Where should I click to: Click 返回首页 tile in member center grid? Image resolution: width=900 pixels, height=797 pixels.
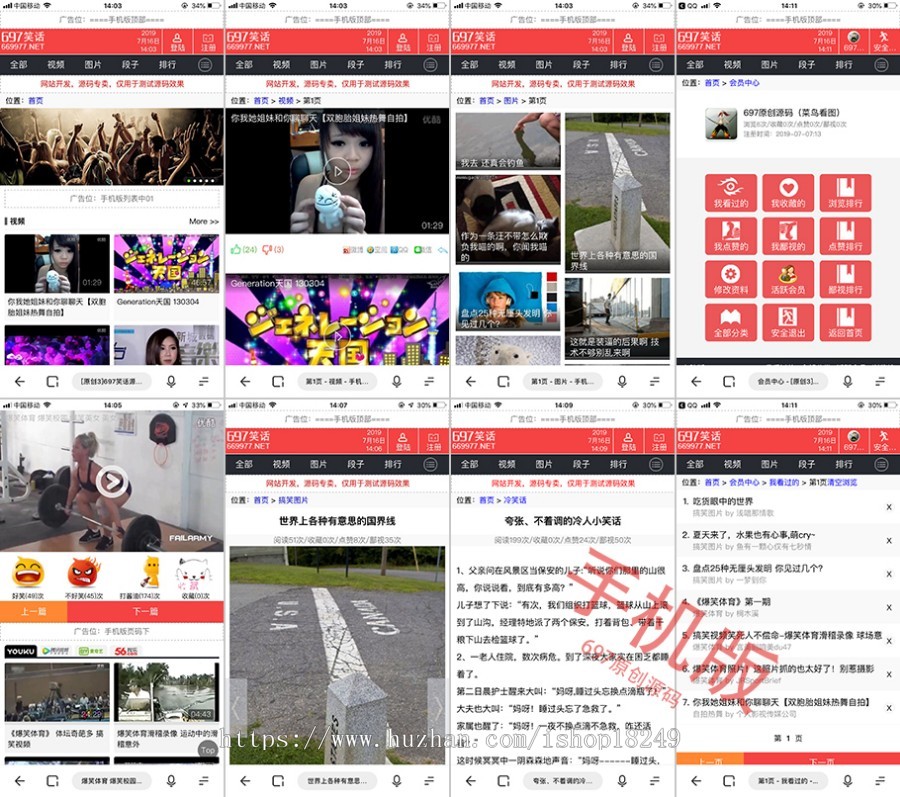[x=845, y=322]
